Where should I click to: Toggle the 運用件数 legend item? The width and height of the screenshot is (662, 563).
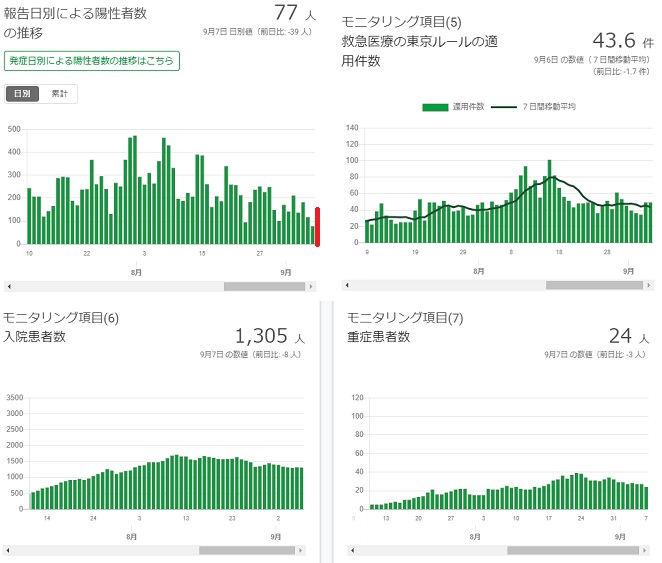455,106
